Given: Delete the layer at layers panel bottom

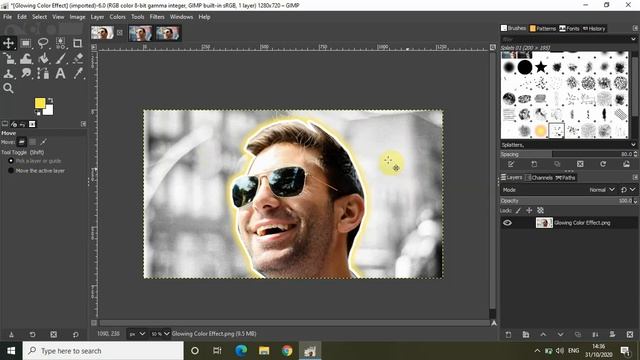Looking at the screenshot, I should tap(630, 335).
